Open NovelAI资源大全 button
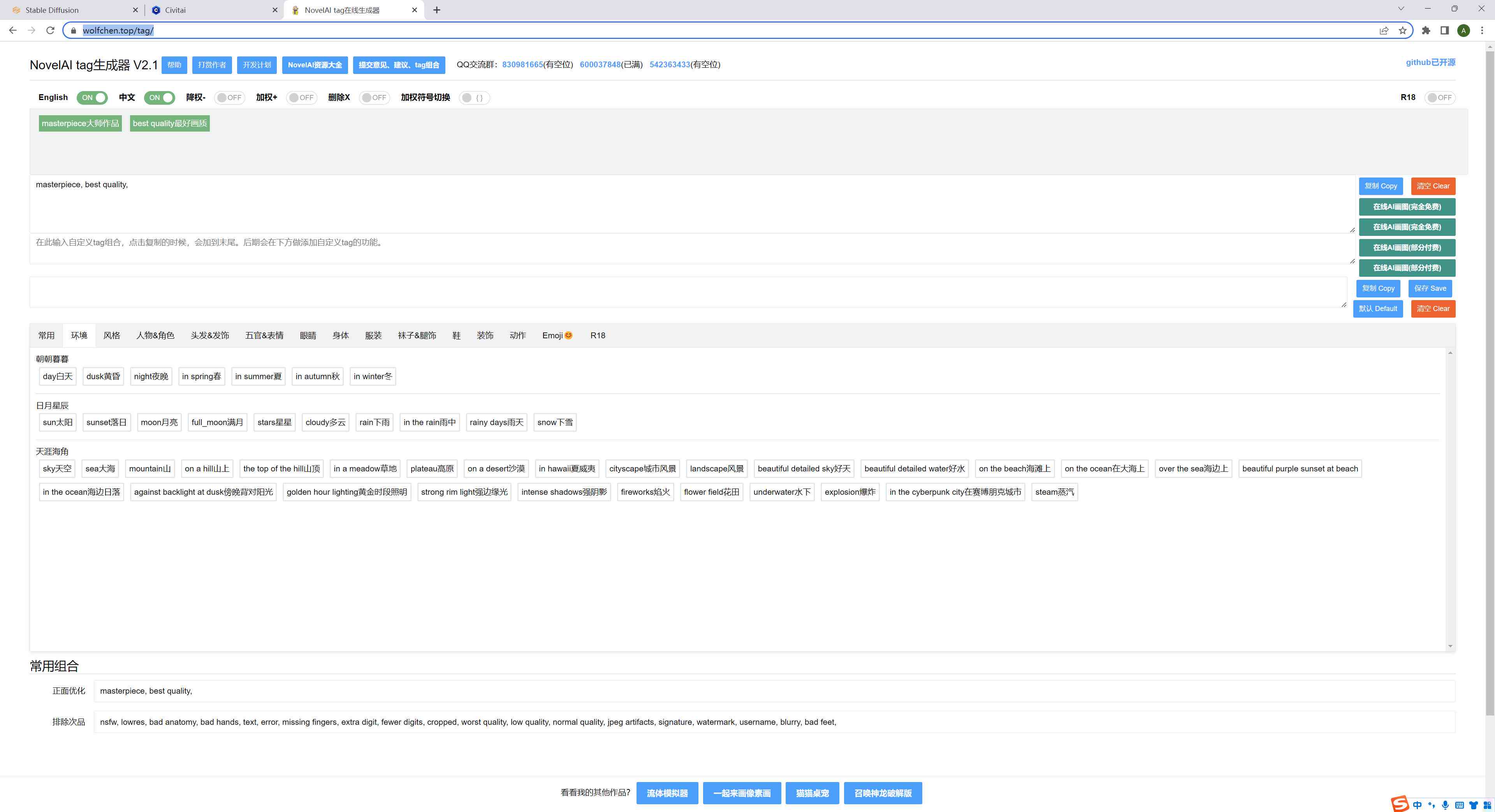Viewport: 1495px width, 812px height. 315,65
